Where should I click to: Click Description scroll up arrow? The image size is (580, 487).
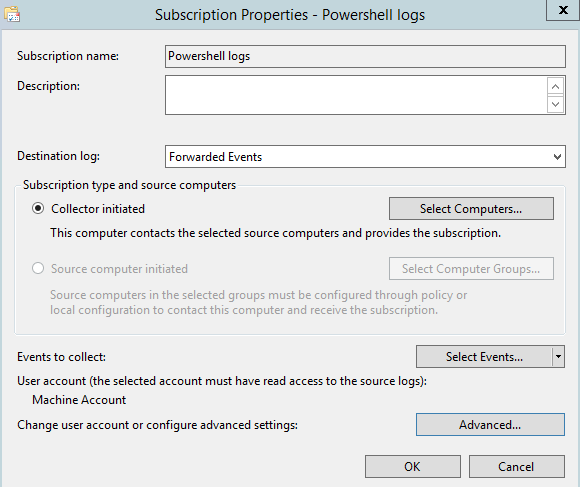click(x=555, y=87)
